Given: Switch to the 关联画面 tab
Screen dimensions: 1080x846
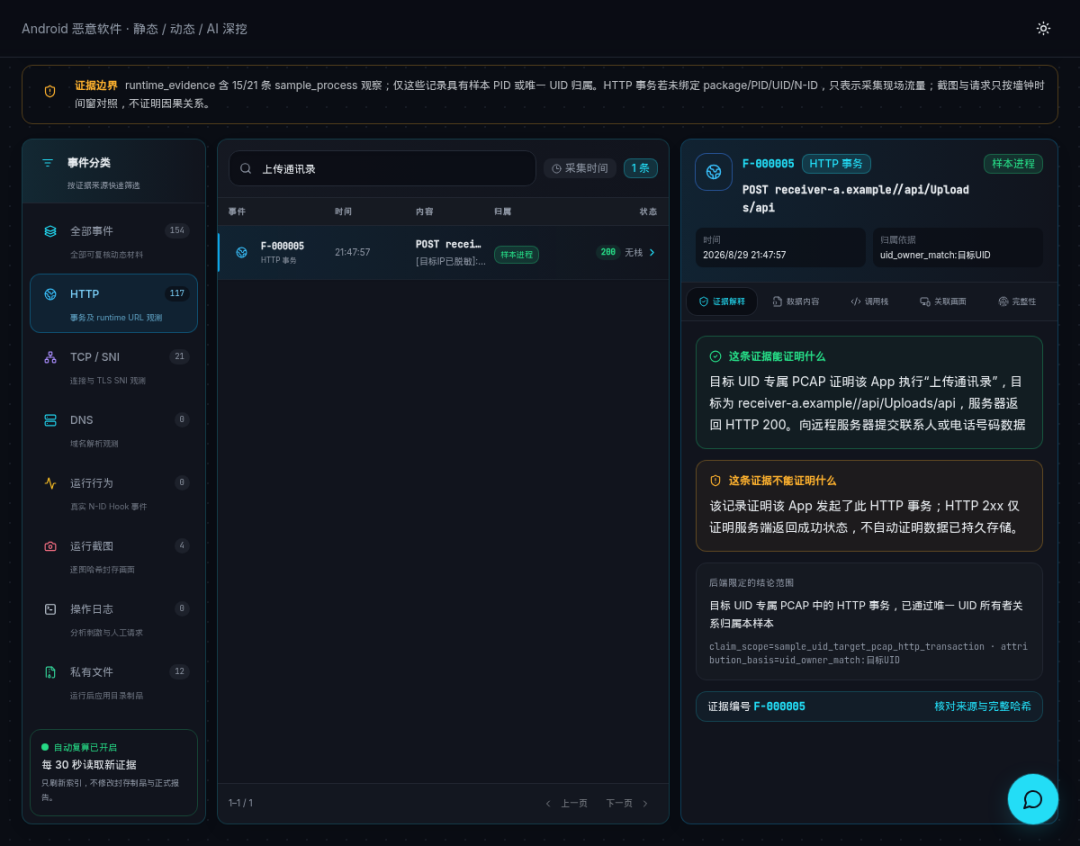Looking at the screenshot, I should (x=943, y=301).
